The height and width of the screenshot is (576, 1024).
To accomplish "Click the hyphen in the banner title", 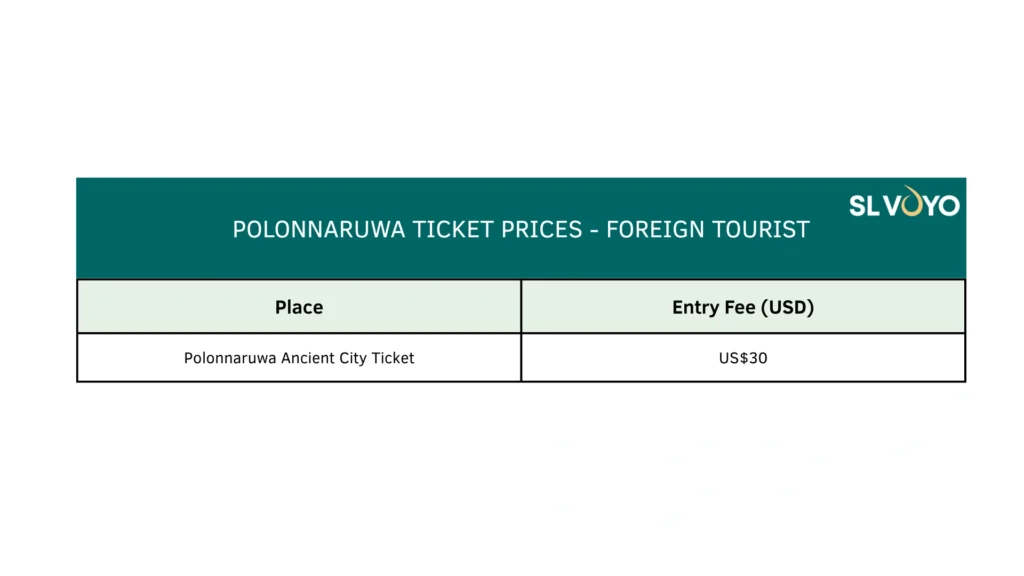I will pyautogui.click(x=594, y=230).
